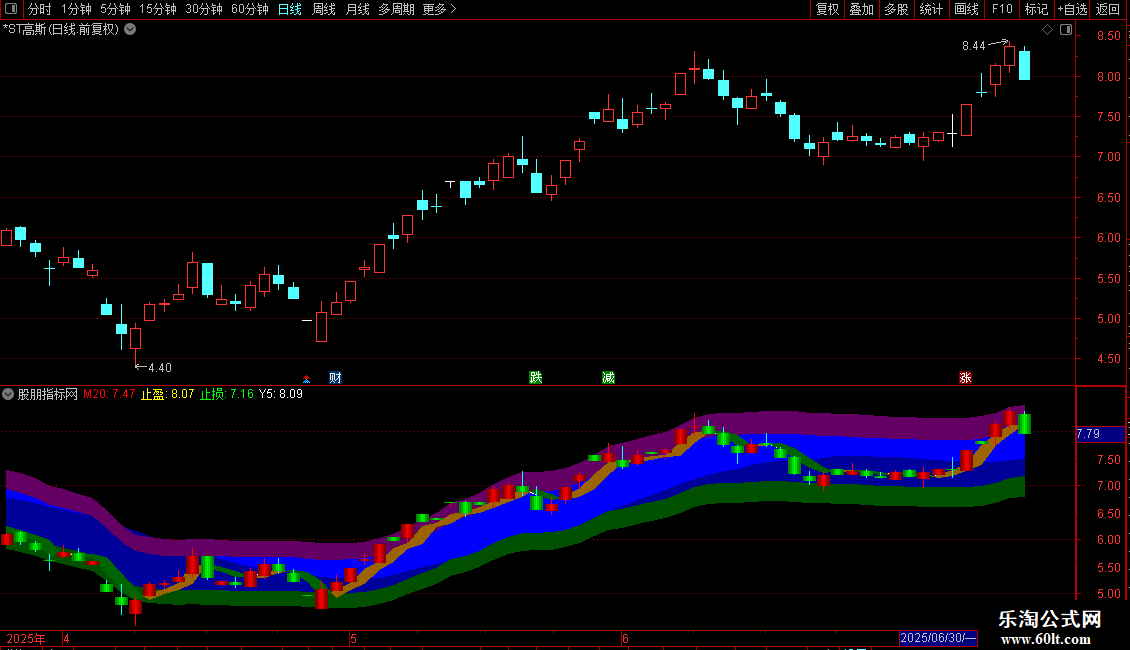Click the M20: 7.47 indicator value
The height and width of the screenshot is (650, 1130).
click(109, 394)
